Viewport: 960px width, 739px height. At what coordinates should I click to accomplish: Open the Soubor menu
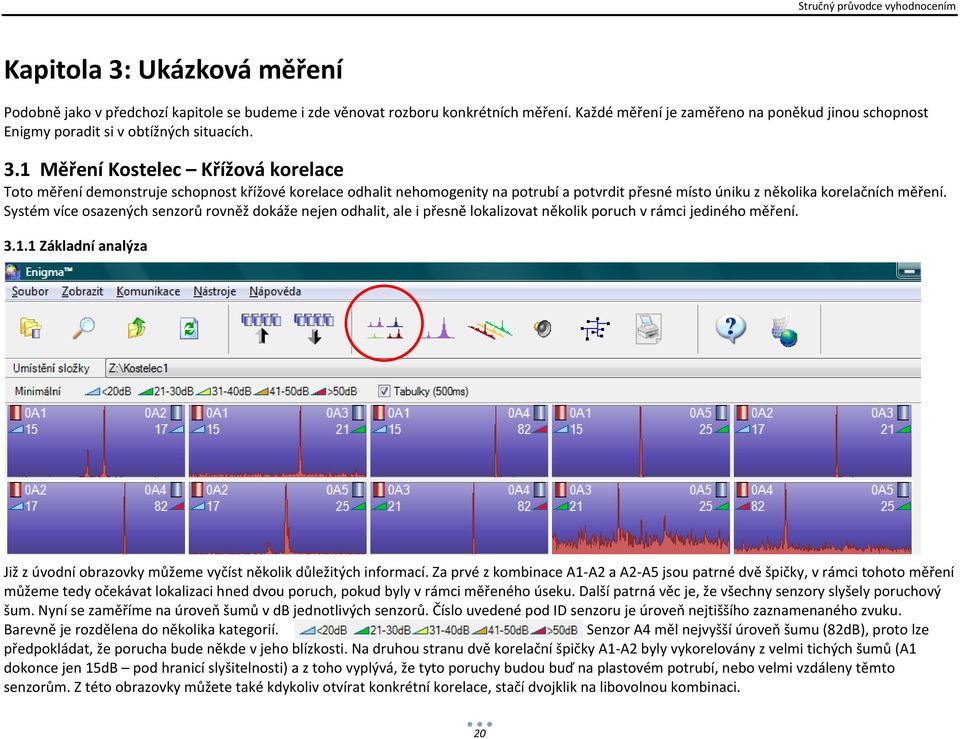29,291
